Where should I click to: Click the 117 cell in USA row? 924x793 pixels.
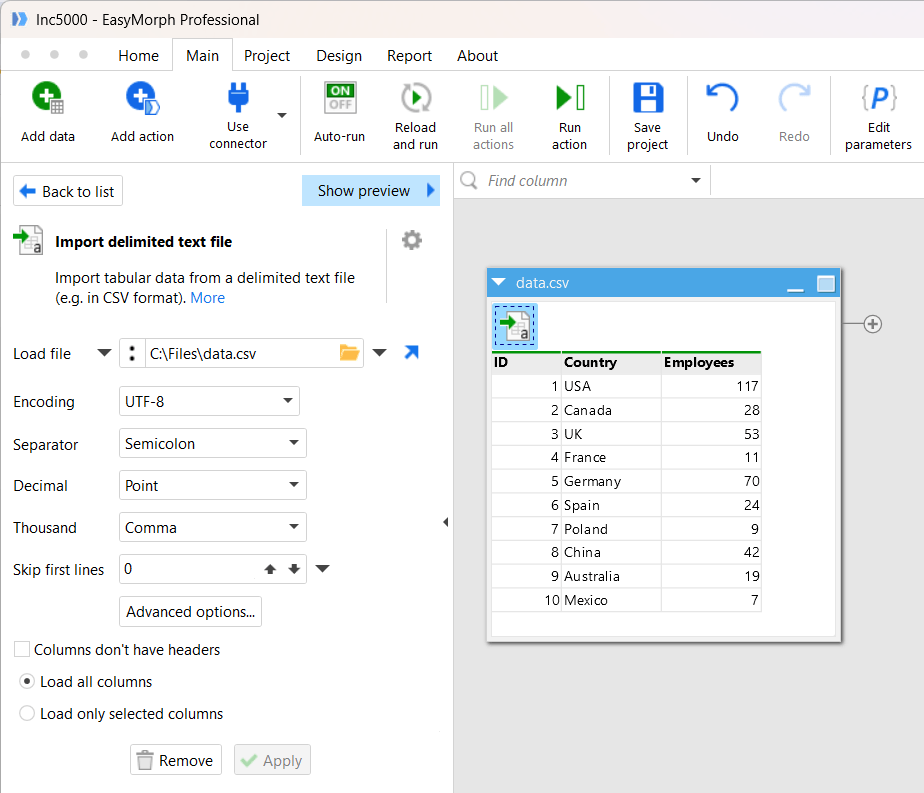[711, 386]
